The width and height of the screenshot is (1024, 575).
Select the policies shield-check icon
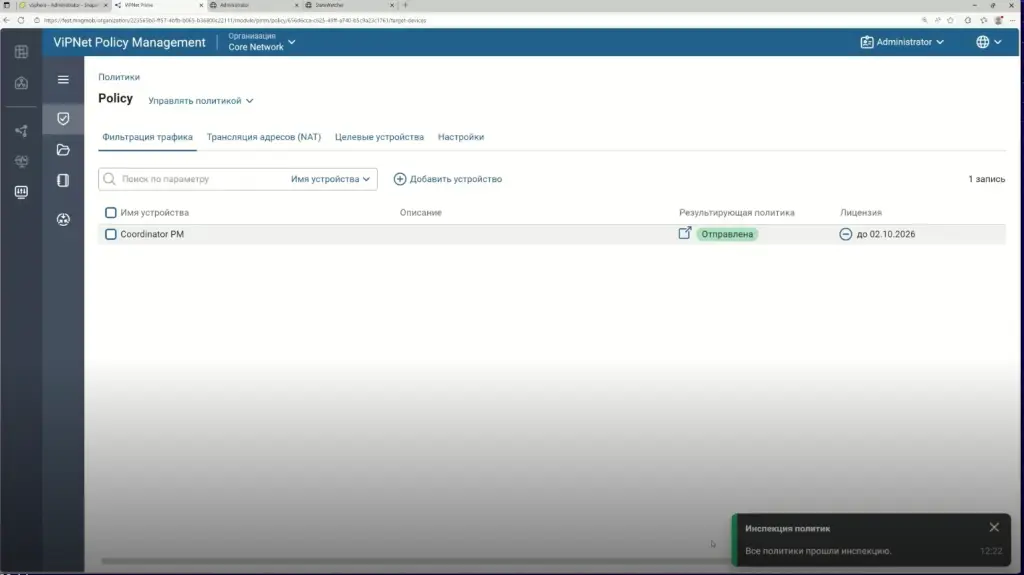point(63,118)
